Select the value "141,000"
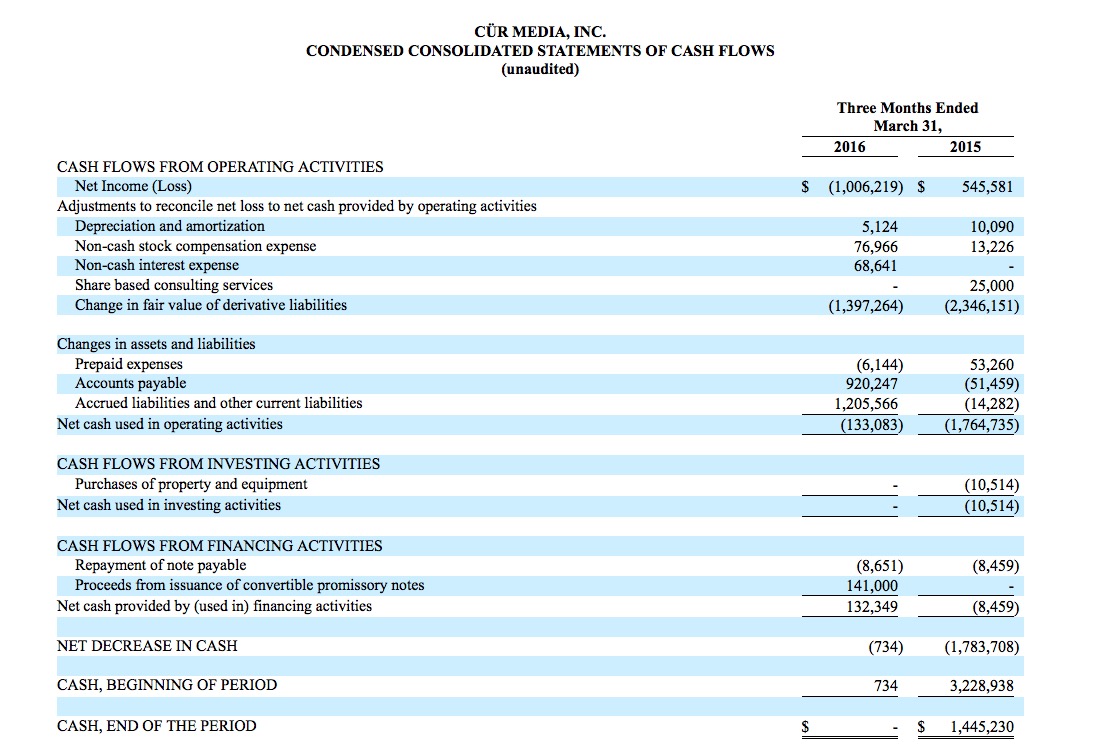Viewport: 1097px width, 755px height. 872,586
